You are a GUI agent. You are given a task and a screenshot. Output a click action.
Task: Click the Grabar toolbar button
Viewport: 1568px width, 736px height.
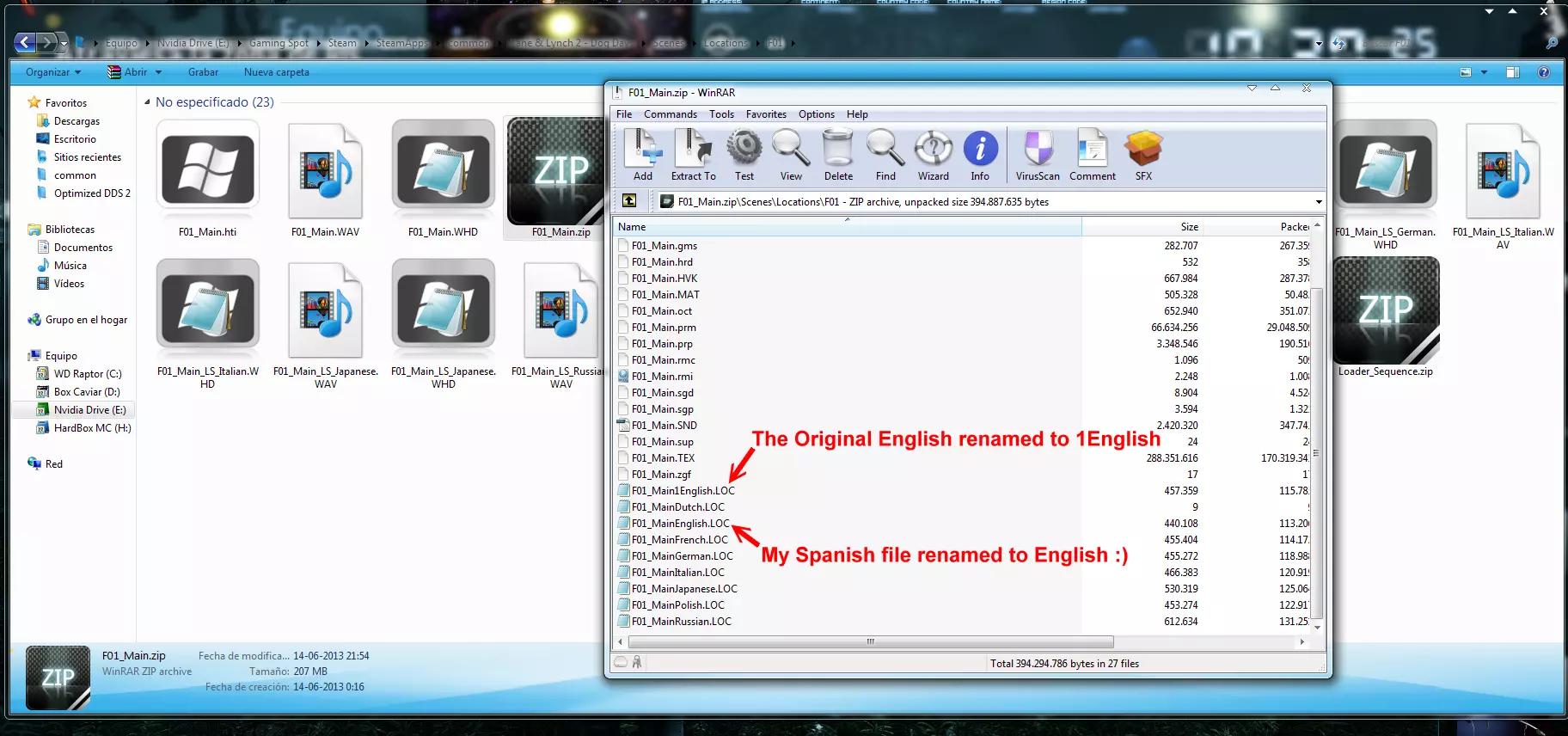pyautogui.click(x=203, y=72)
